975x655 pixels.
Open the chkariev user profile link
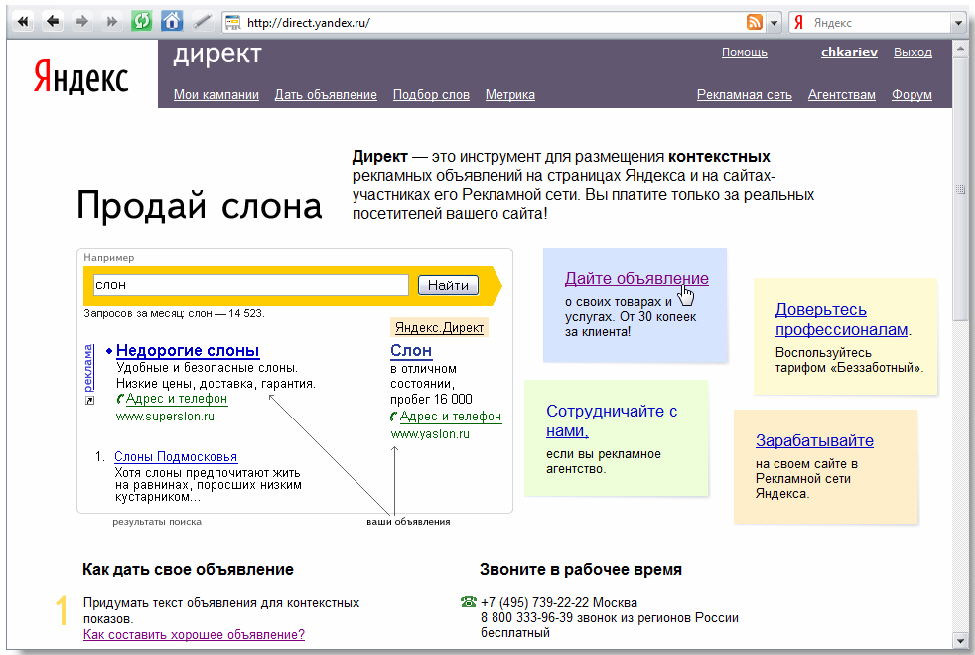pyautogui.click(x=849, y=52)
